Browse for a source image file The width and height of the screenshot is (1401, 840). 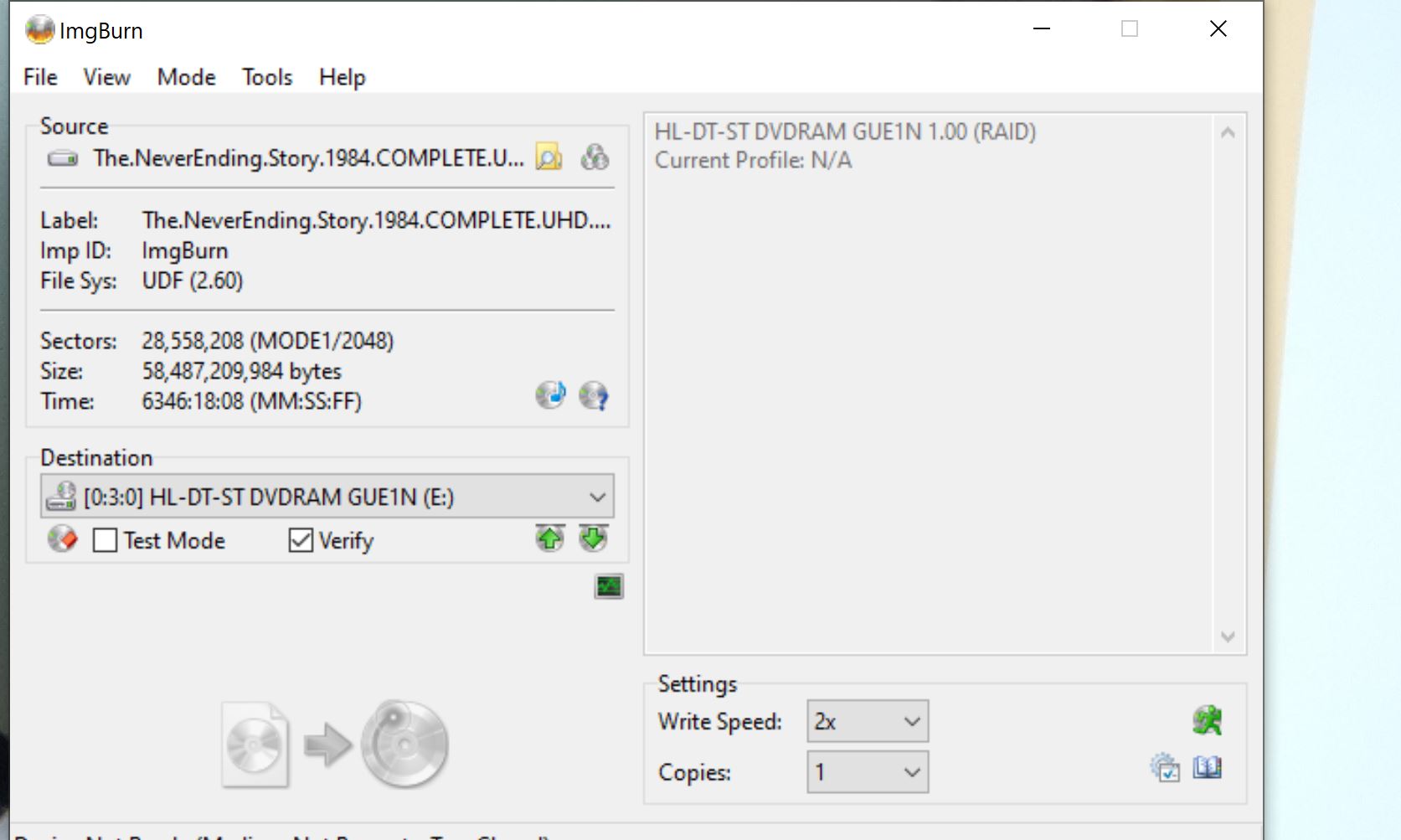pos(549,157)
